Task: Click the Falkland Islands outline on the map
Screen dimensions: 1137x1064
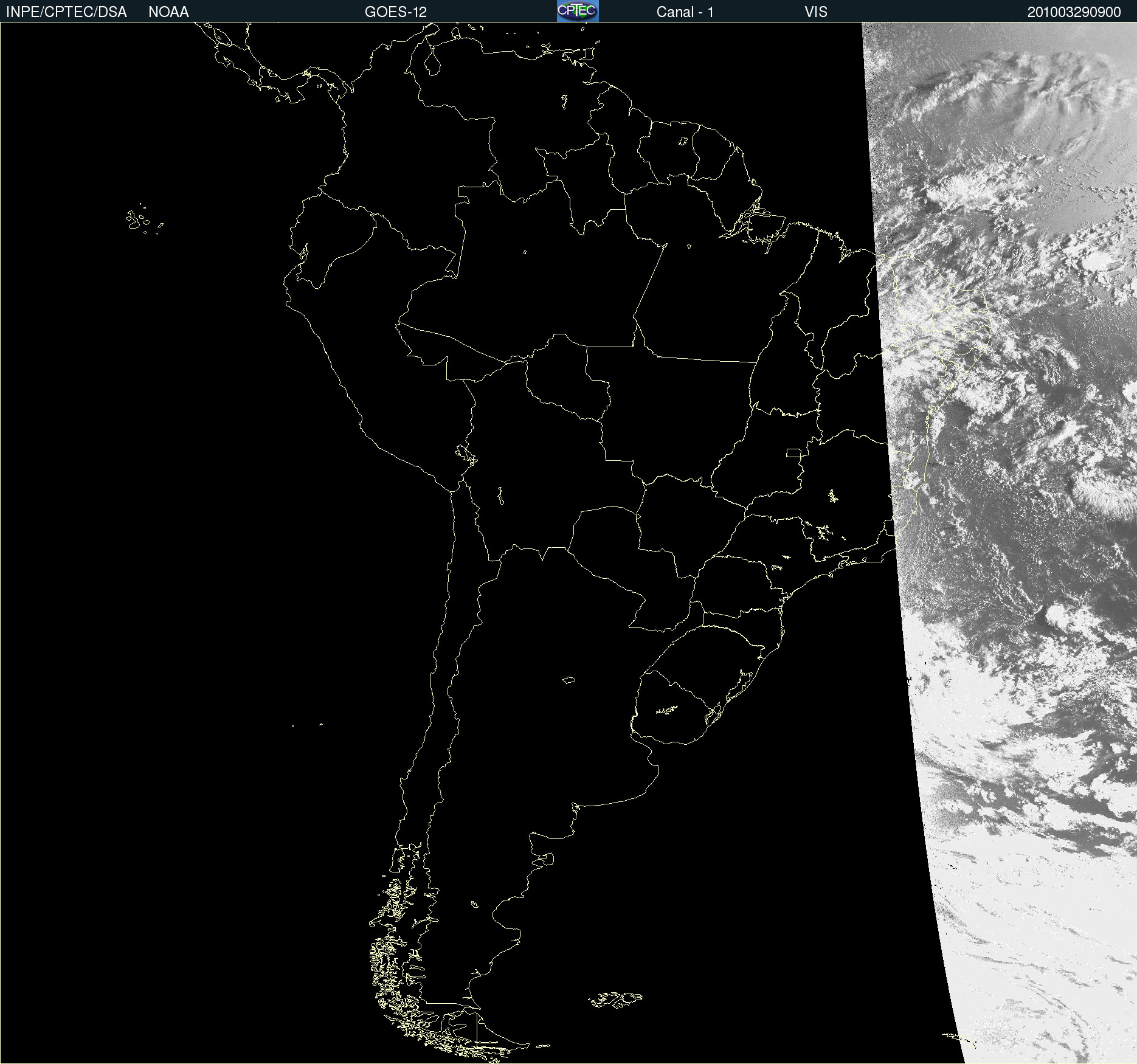Action: [615, 1000]
